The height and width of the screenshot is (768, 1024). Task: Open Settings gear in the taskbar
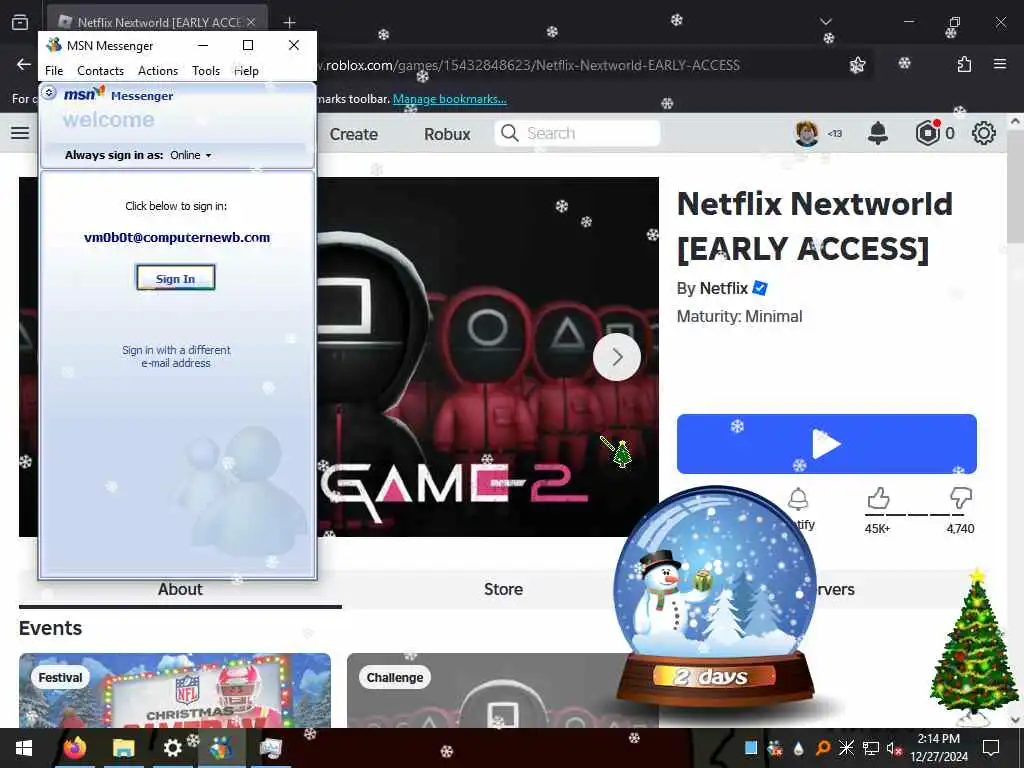172,748
